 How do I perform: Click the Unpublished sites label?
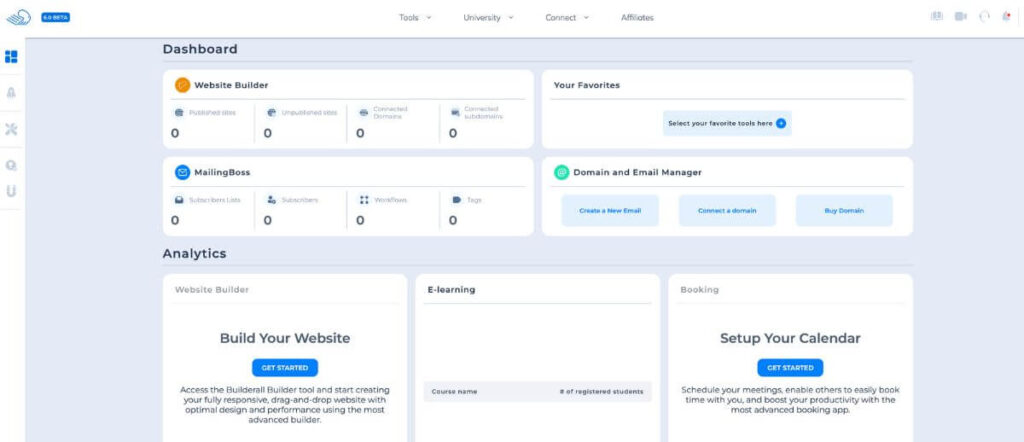click(x=310, y=112)
